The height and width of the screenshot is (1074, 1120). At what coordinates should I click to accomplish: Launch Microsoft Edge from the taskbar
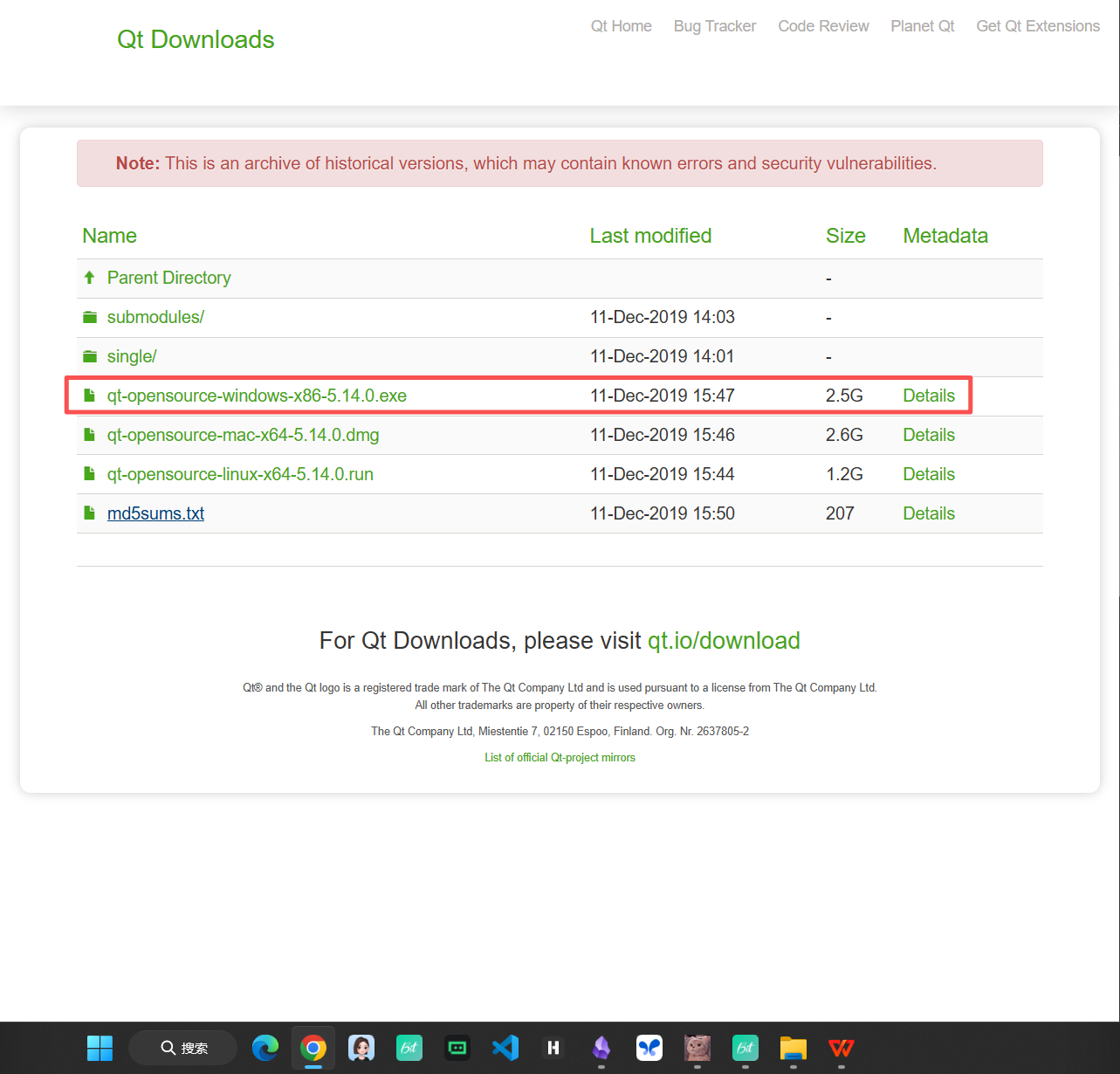265,1048
